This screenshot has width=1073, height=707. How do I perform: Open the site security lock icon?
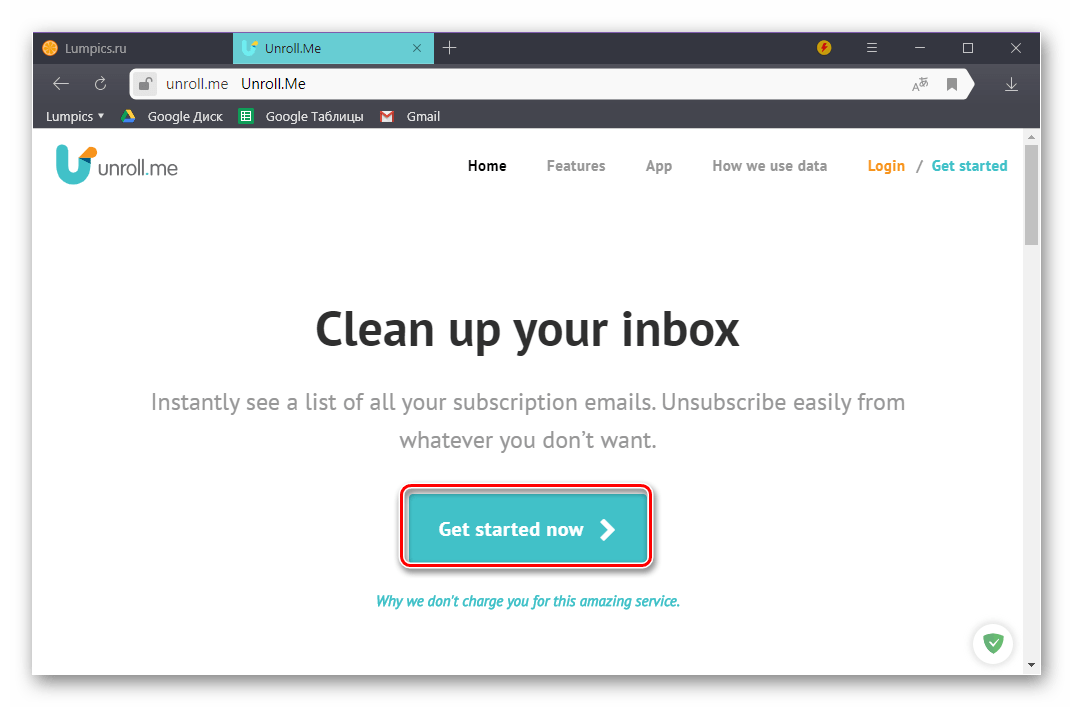[145, 84]
